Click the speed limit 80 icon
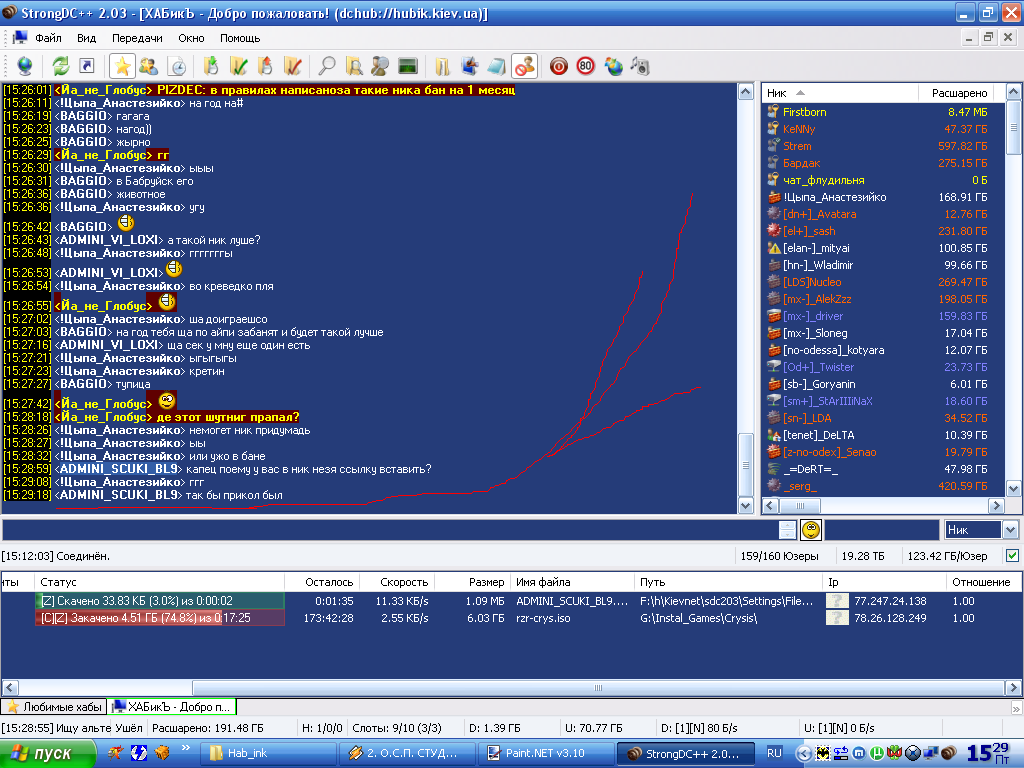This screenshot has width=1024, height=768. click(x=586, y=66)
